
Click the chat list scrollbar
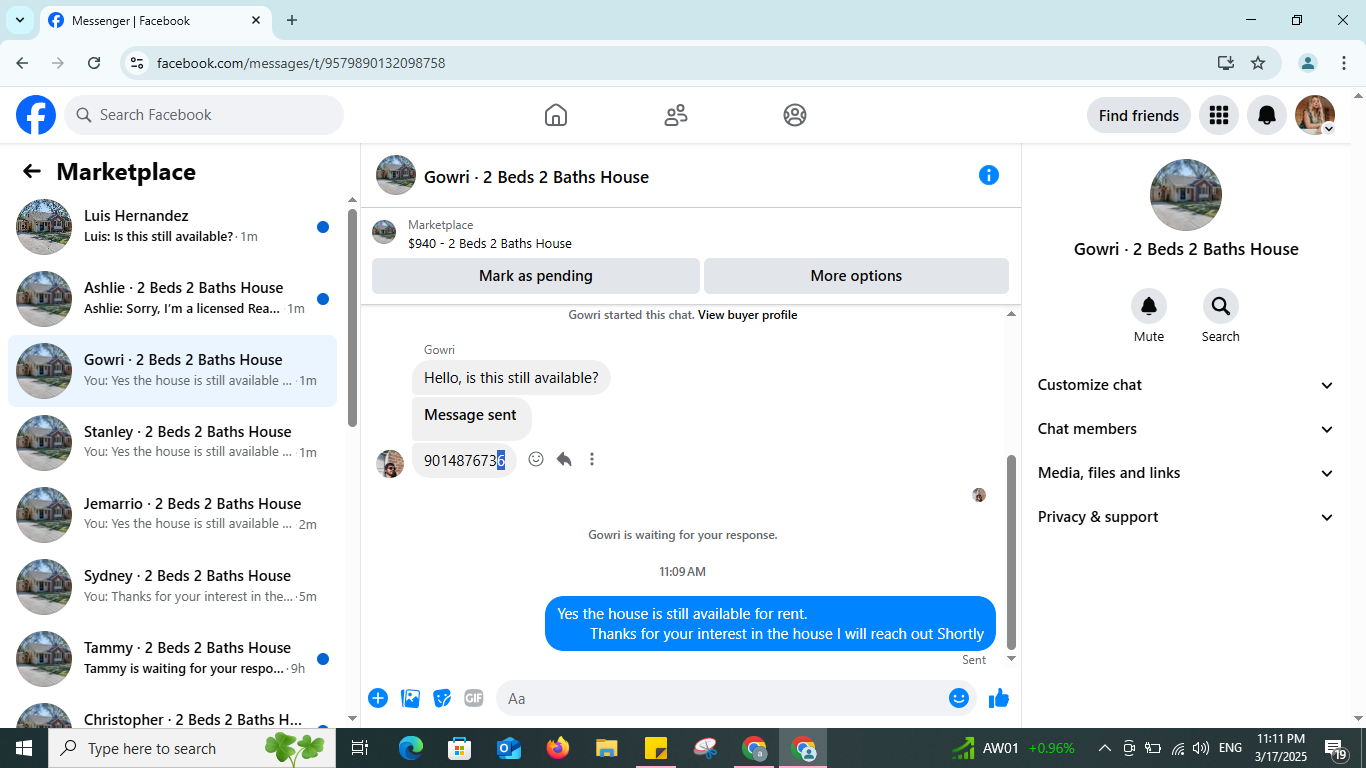click(352, 318)
